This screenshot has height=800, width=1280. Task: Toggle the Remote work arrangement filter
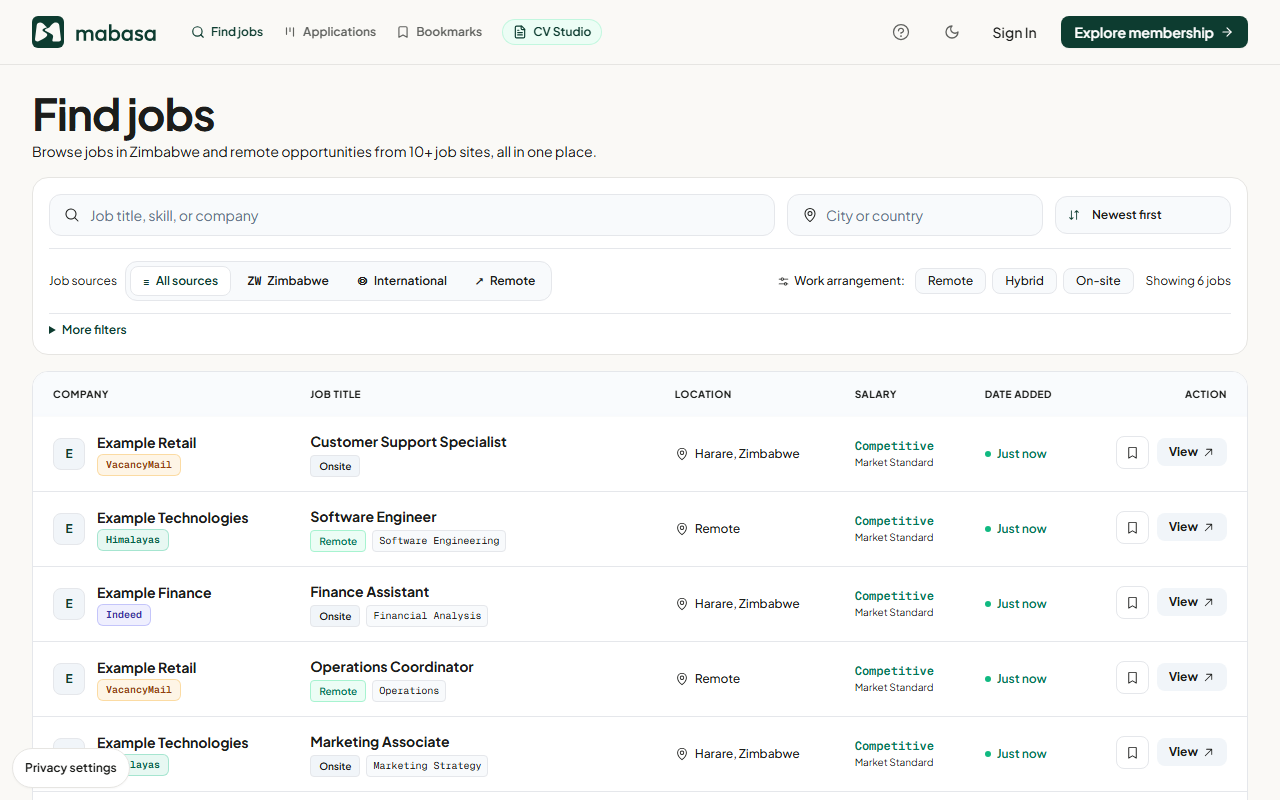(x=950, y=281)
